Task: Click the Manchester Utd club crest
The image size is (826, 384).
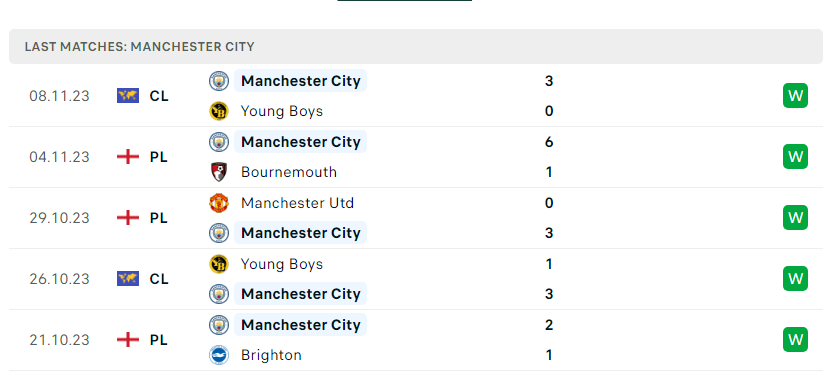Action: click(x=219, y=203)
